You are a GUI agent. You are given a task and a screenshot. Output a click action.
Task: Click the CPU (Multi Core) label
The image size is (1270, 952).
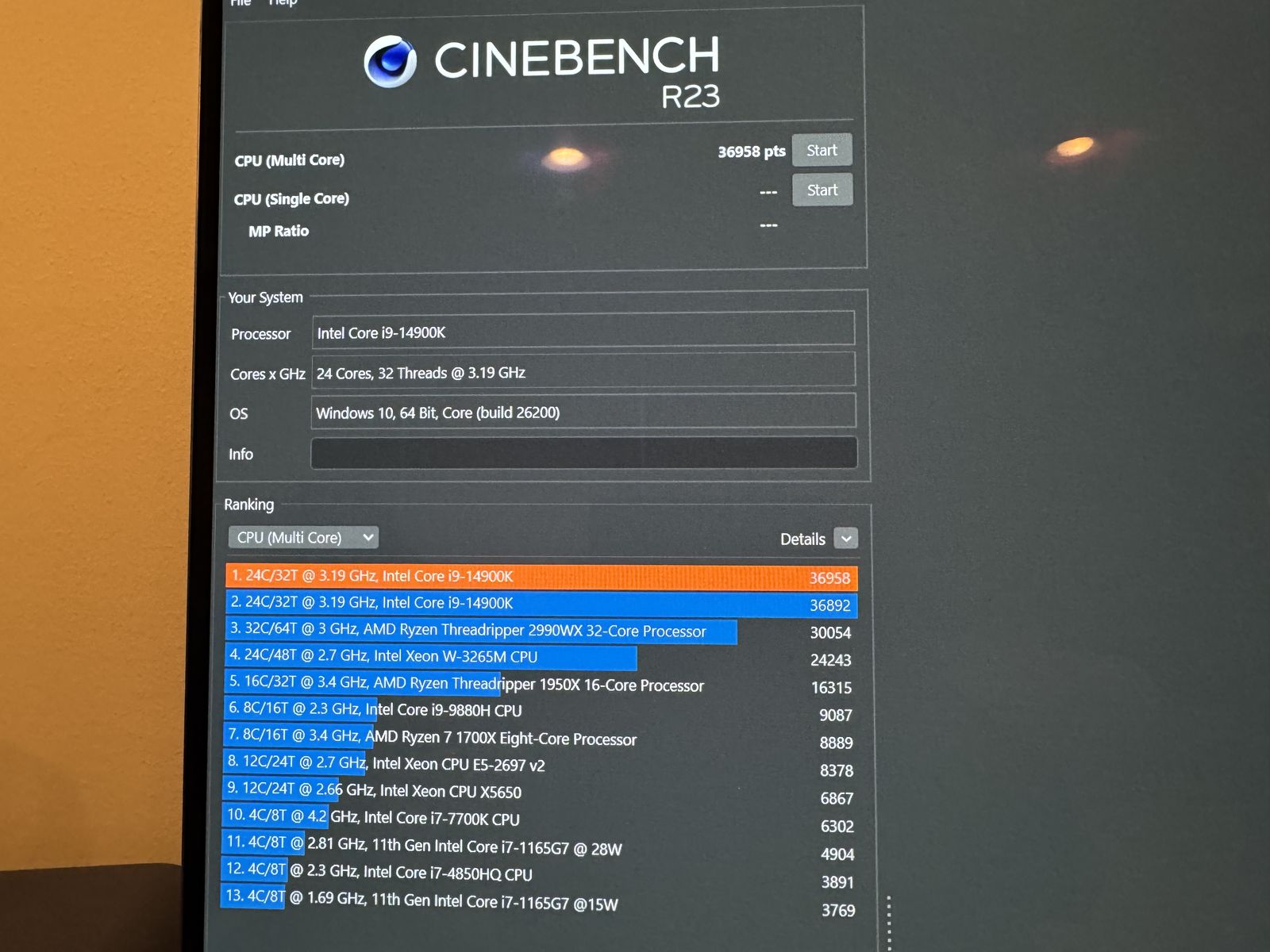tap(290, 160)
